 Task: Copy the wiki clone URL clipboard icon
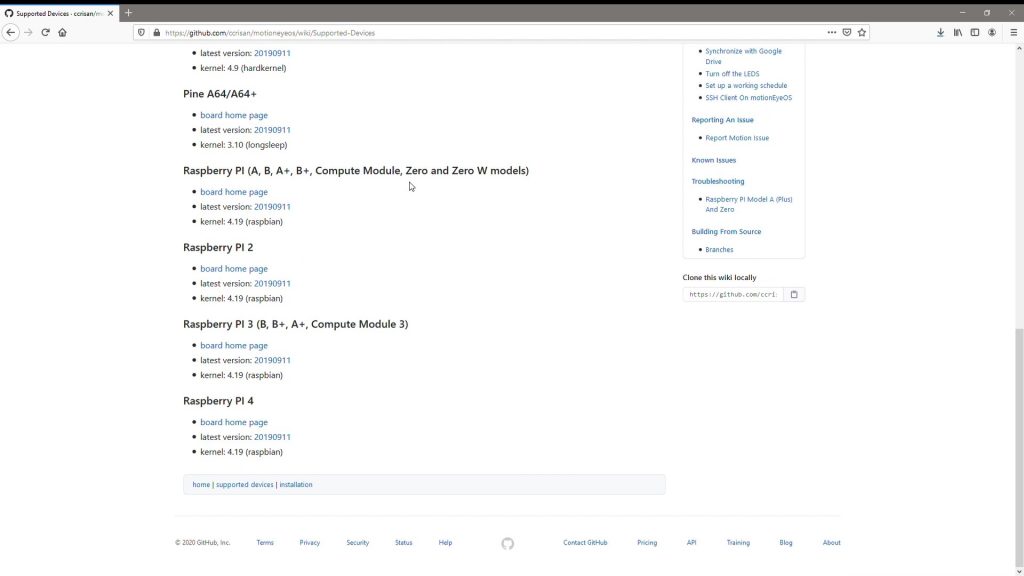794,295
